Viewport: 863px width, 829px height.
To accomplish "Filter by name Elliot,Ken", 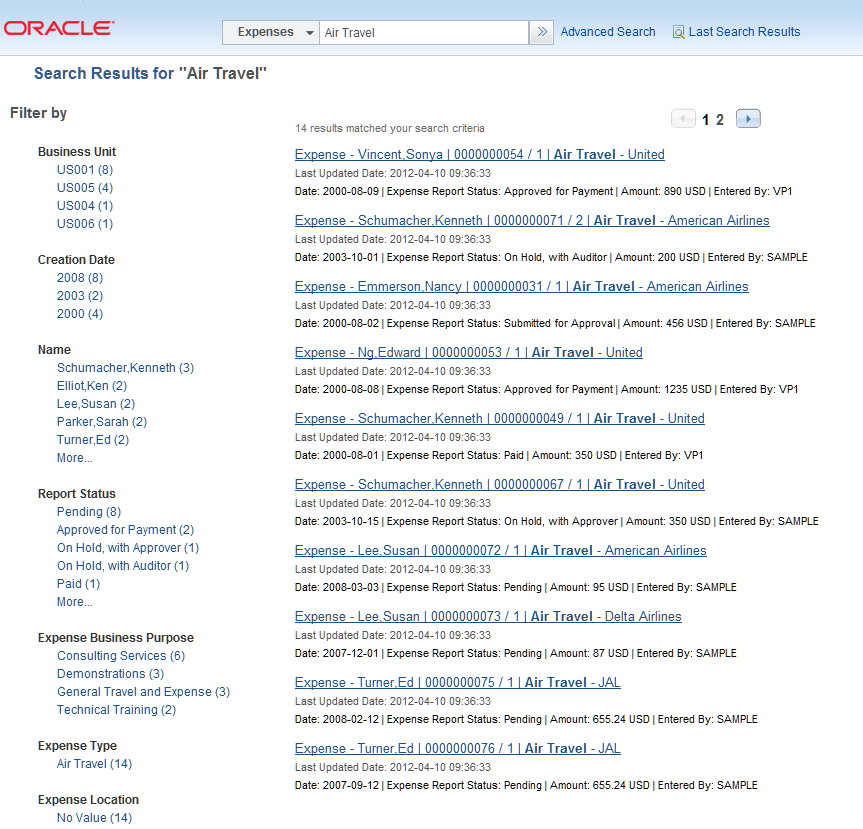I will (x=92, y=386).
